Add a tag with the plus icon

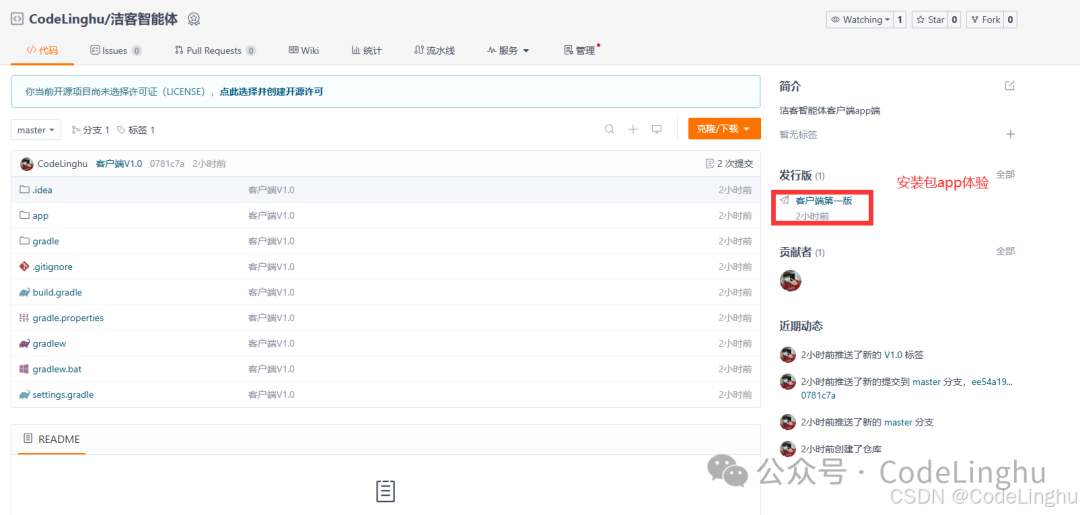1010,134
